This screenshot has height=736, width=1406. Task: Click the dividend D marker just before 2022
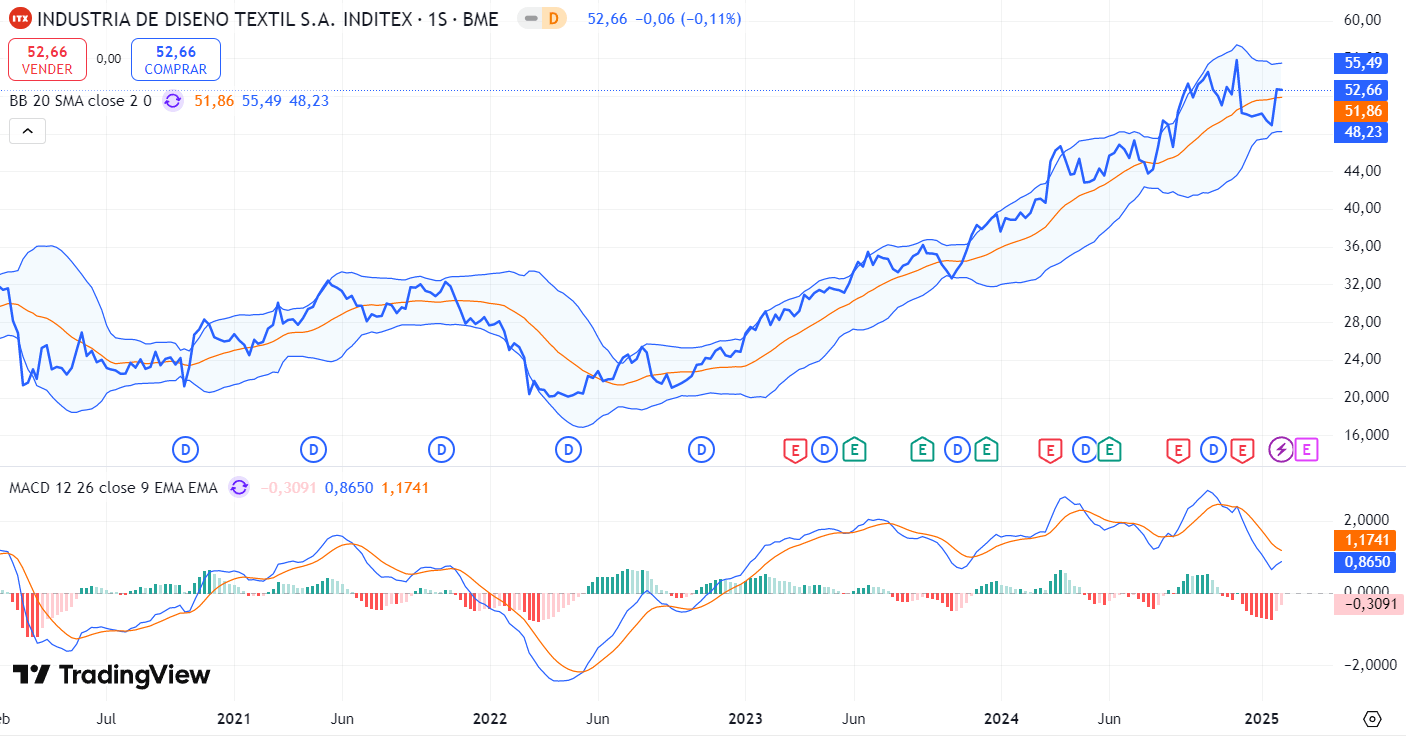coord(442,450)
